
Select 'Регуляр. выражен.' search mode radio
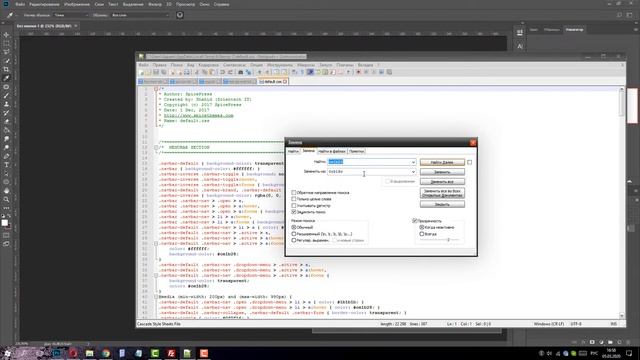294,240
